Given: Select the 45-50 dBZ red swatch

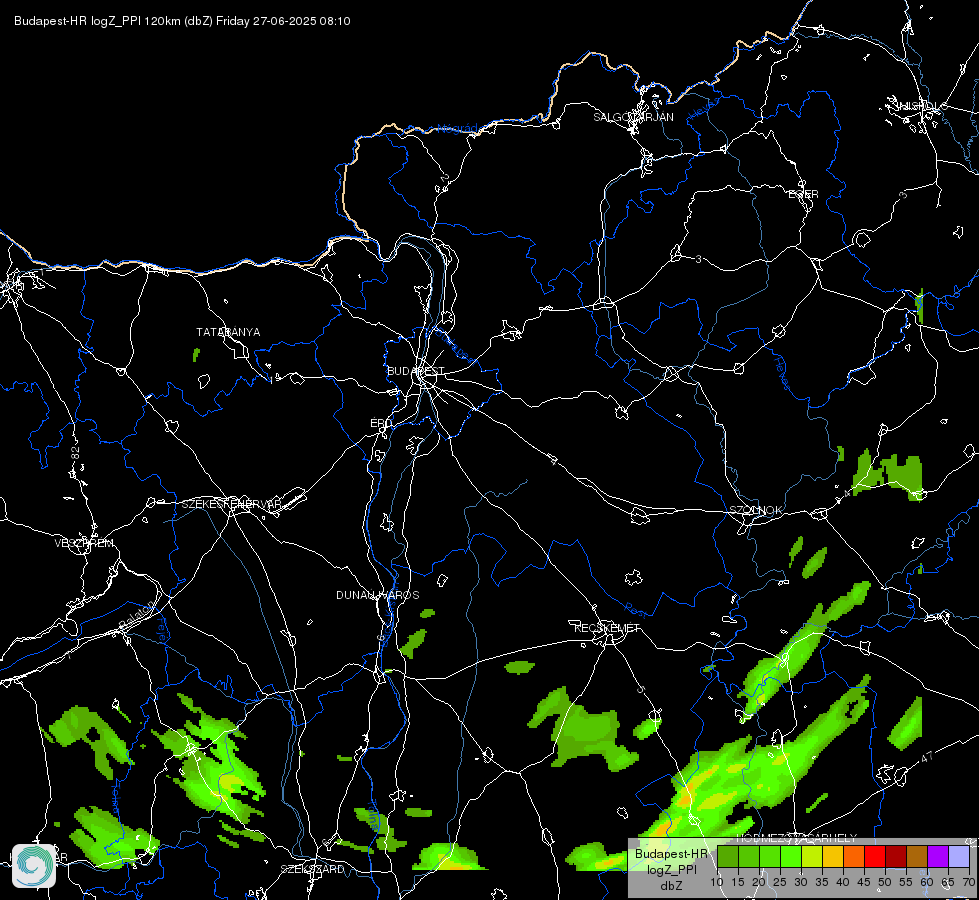Looking at the screenshot, I should tap(875, 856).
